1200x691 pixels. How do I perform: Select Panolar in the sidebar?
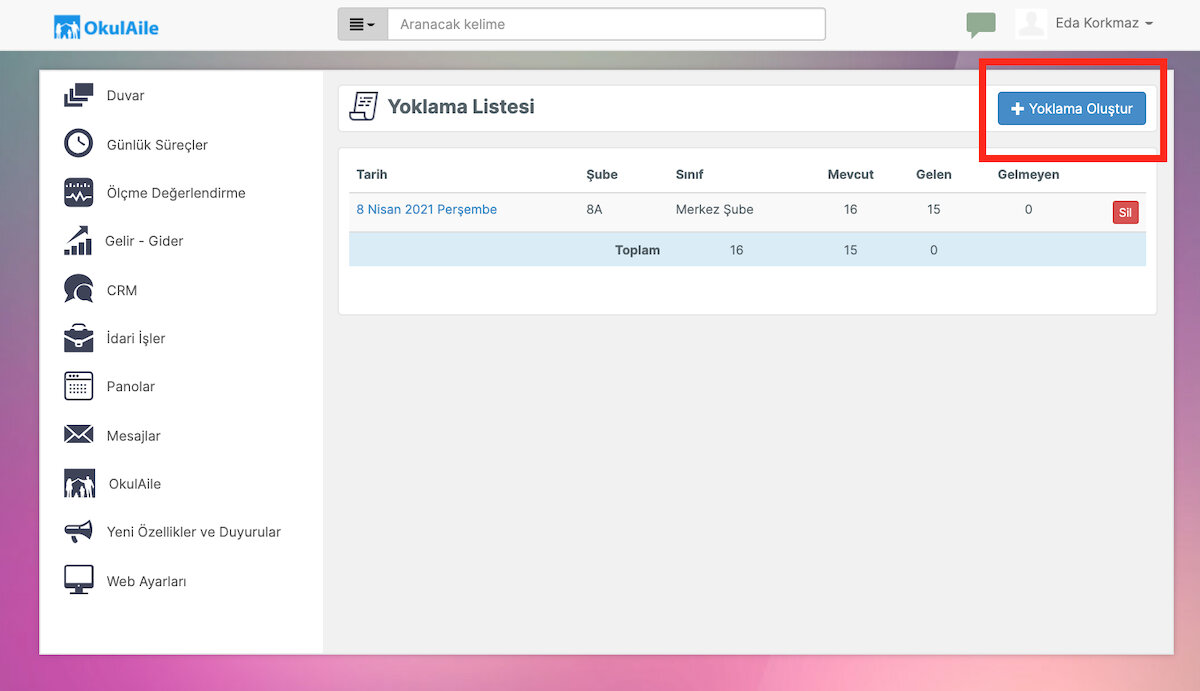pos(131,386)
